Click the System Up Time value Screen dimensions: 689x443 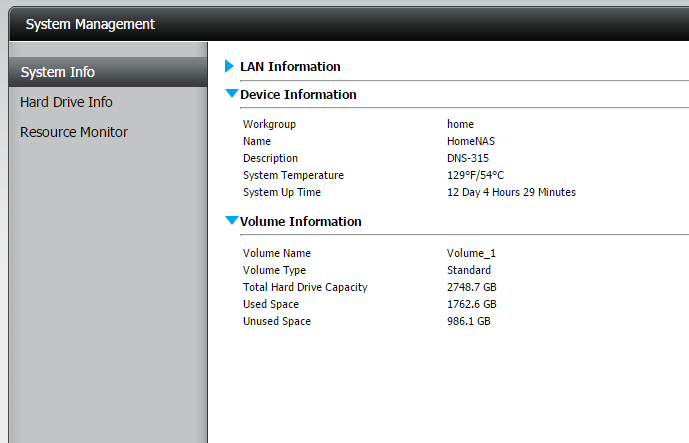coord(511,192)
